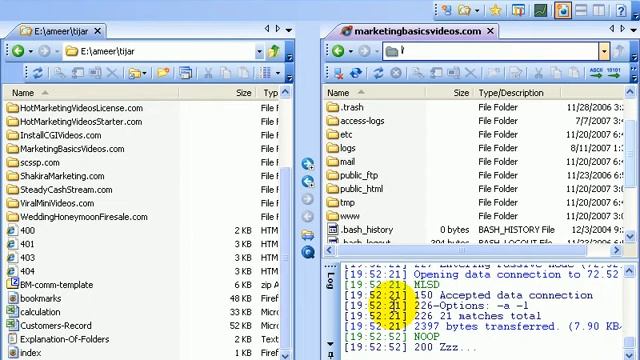Create new folder in local pane
Viewport: 640px width, 360px height.
coord(163,73)
